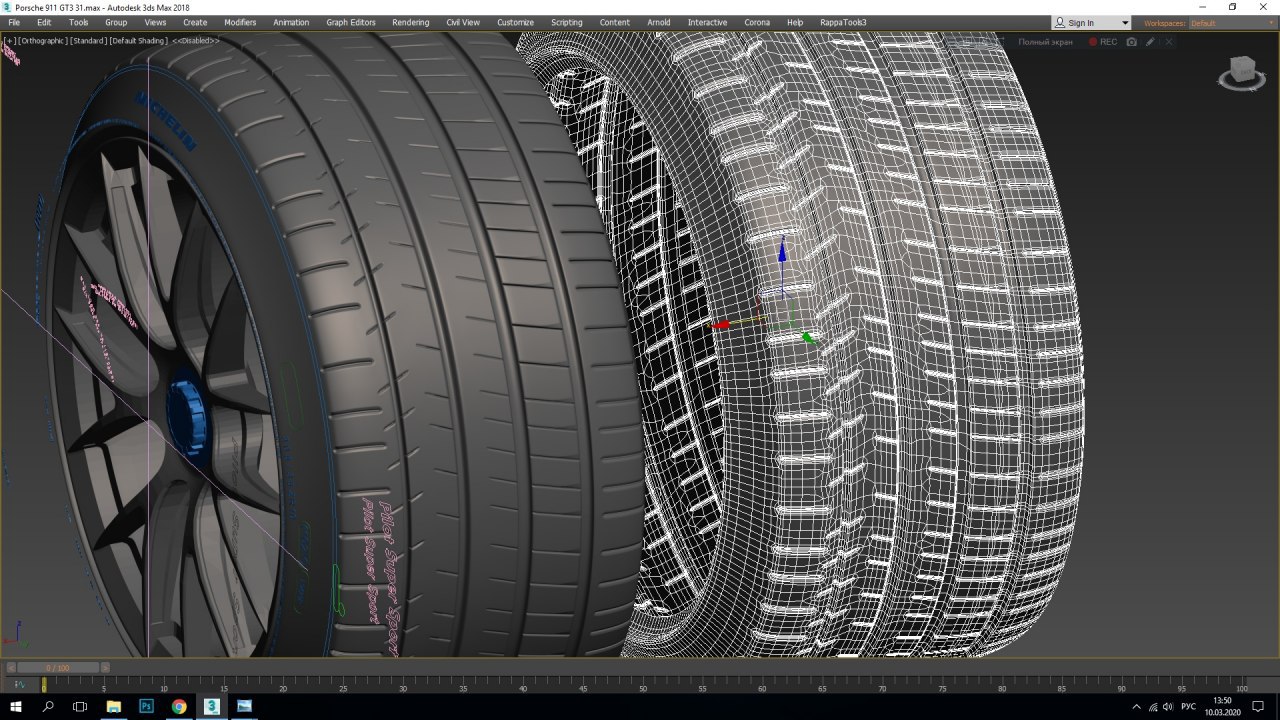
Task: Switch the РУС input language indicator
Action: 1189,707
